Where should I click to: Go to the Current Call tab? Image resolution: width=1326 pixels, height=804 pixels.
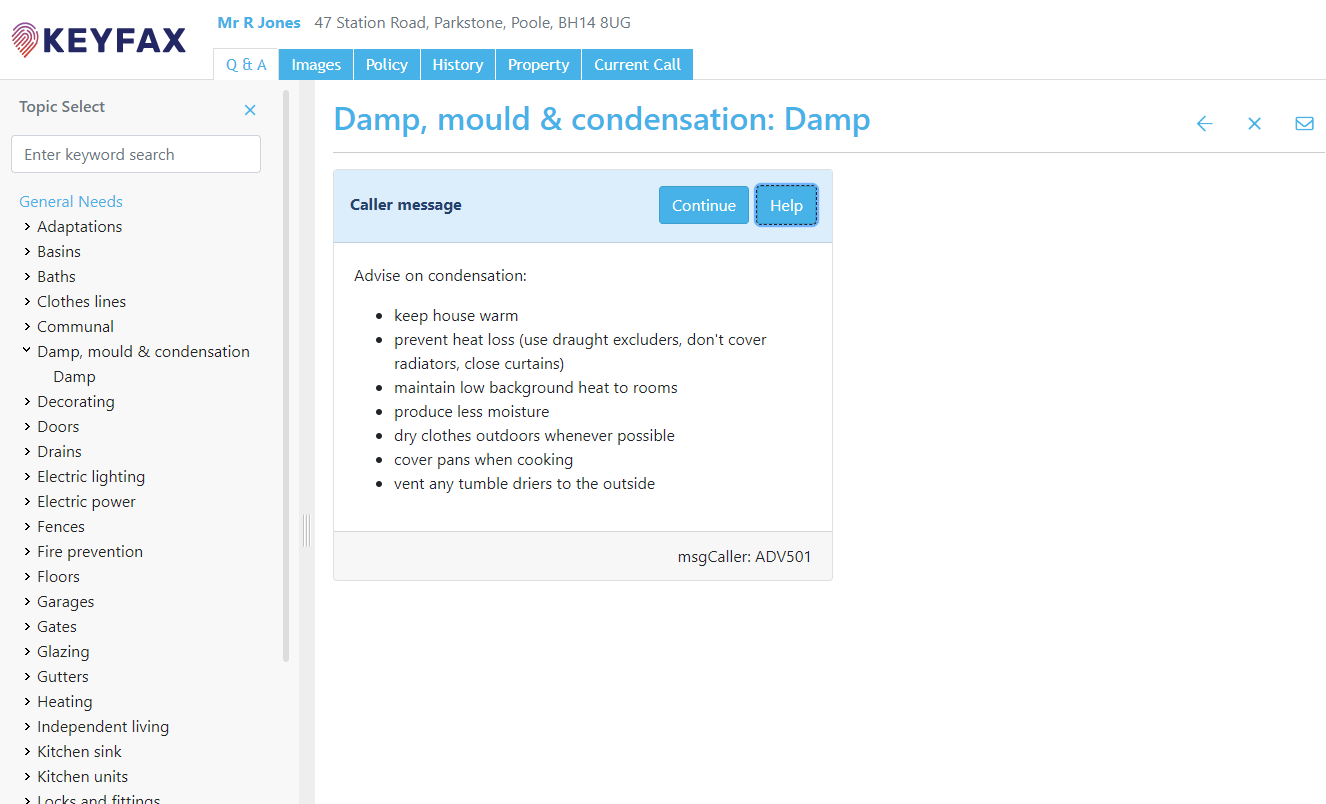(637, 65)
